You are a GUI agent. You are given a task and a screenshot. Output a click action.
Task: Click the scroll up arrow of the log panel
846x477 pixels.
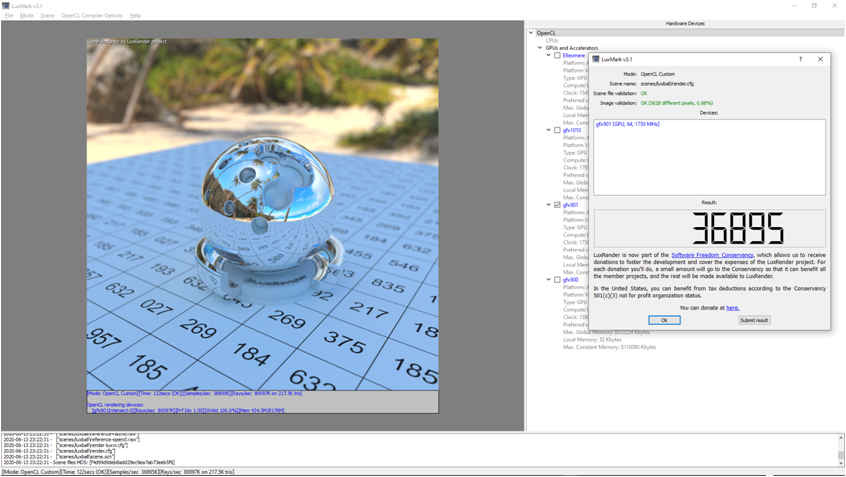coord(841,439)
